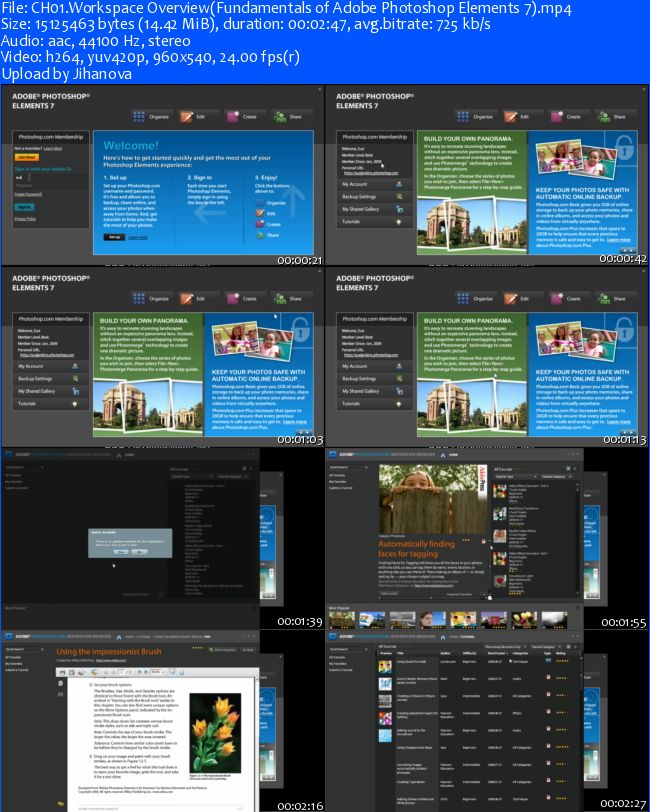
Task: Click the Adobe ID username field in the 00:00:21 frame
Action: tap(50, 177)
